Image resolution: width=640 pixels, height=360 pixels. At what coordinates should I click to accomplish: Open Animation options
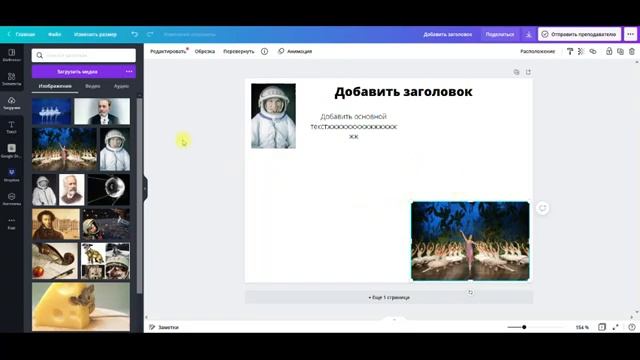click(x=295, y=51)
